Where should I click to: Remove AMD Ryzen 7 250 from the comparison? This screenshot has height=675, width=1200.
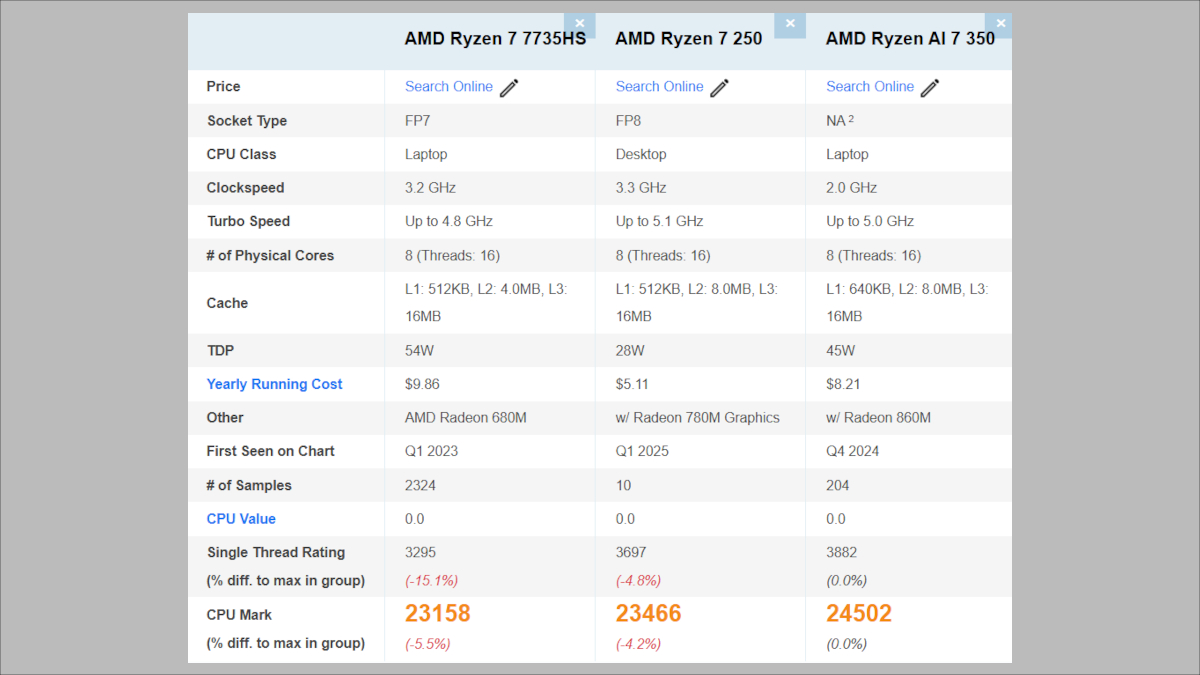789,23
